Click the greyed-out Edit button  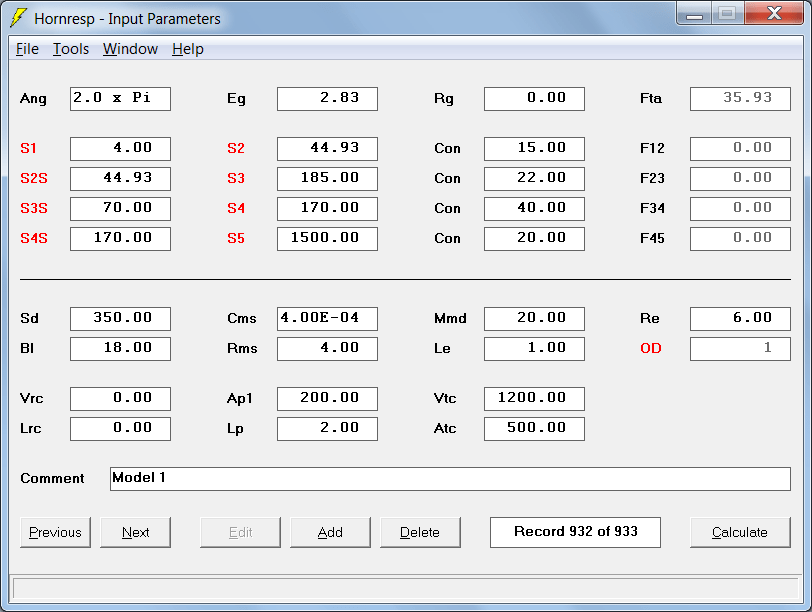tap(240, 532)
